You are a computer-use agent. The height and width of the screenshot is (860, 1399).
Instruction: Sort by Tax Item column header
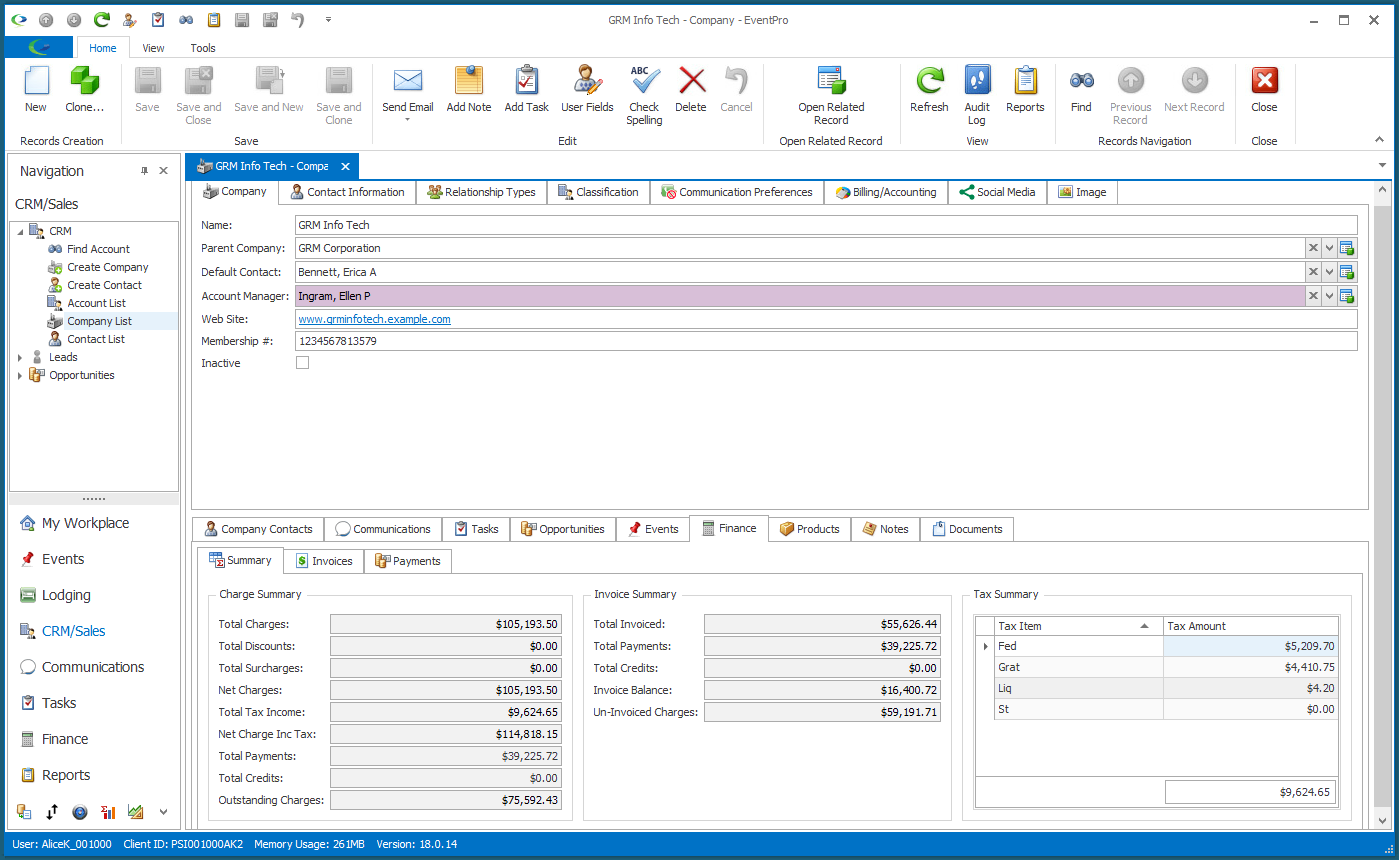(1078, 626)
